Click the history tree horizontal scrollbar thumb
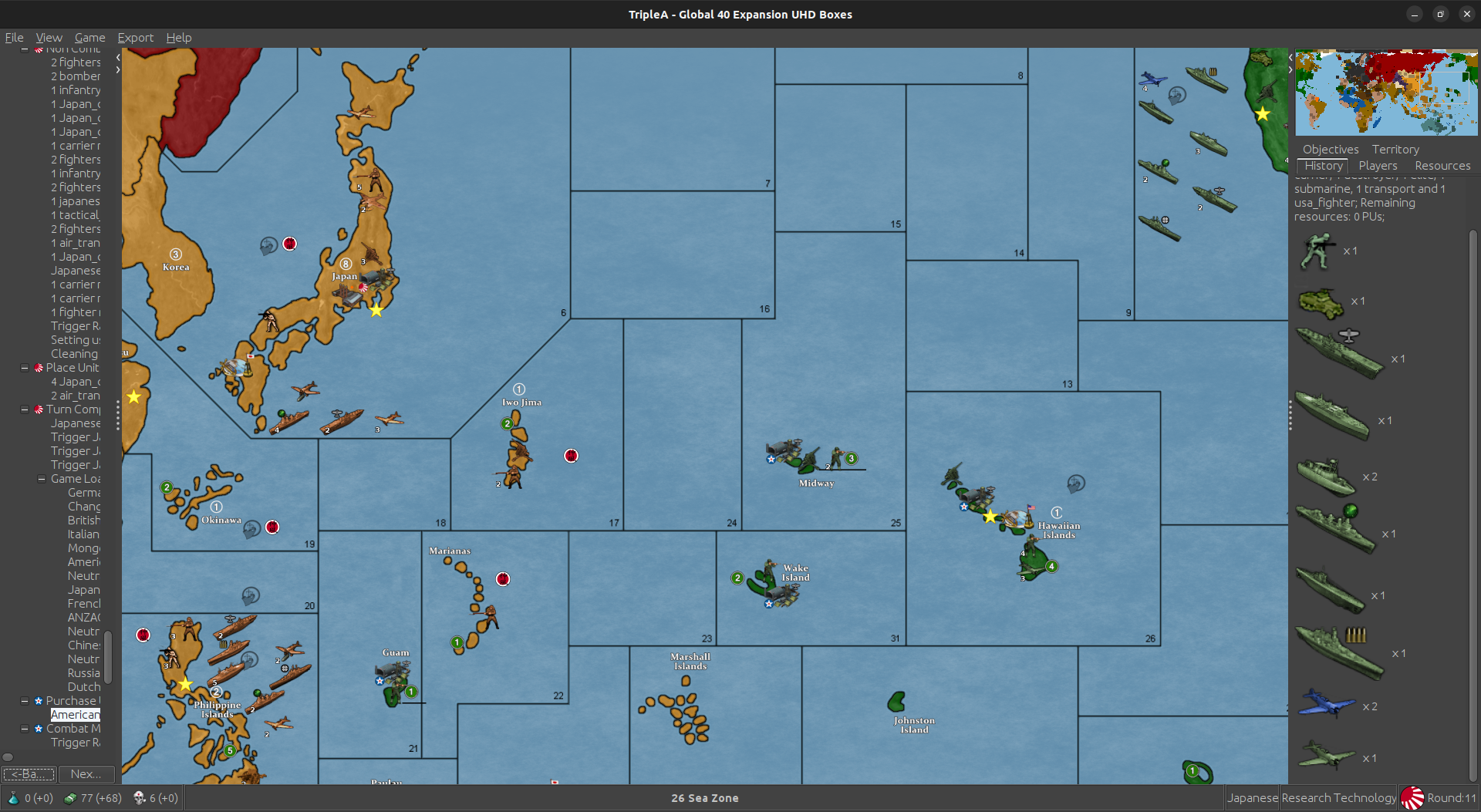Image resolution: width=1481 pixels, height=812 pixels. click(x=8, y=757)
